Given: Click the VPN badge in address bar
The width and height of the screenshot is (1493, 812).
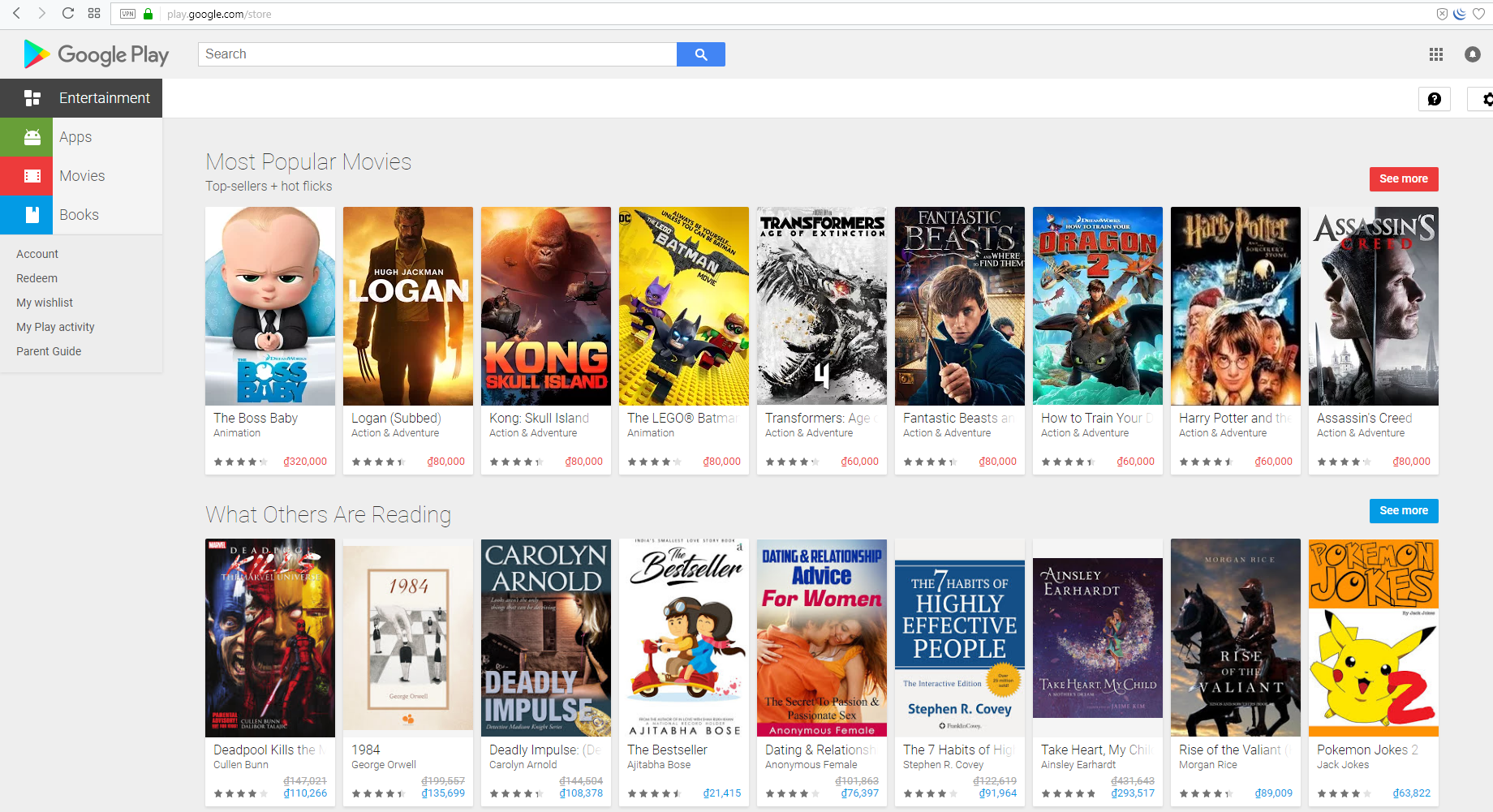Looking at the screenshot, I should click(128, 14).
